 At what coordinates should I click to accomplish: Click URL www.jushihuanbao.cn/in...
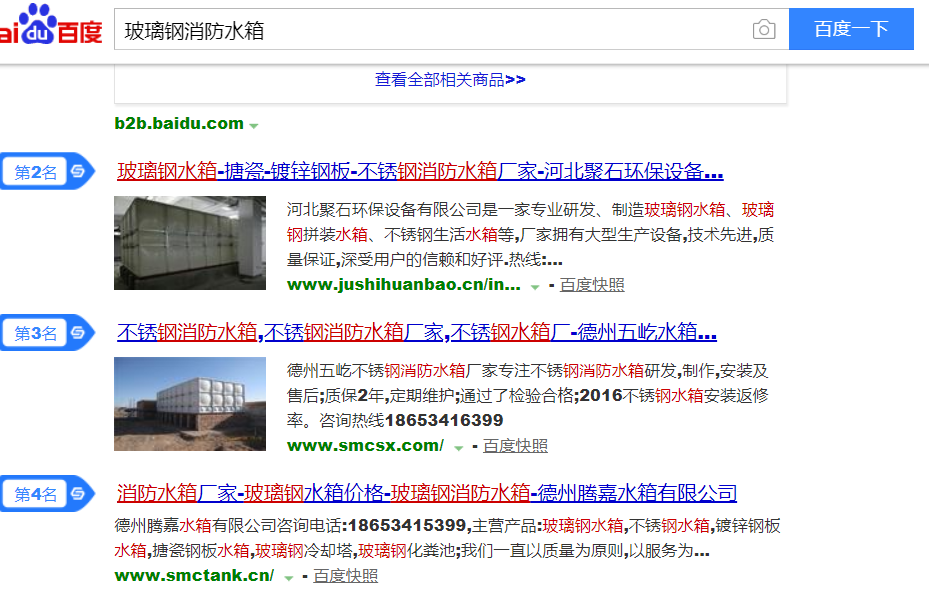pos(403,285)
